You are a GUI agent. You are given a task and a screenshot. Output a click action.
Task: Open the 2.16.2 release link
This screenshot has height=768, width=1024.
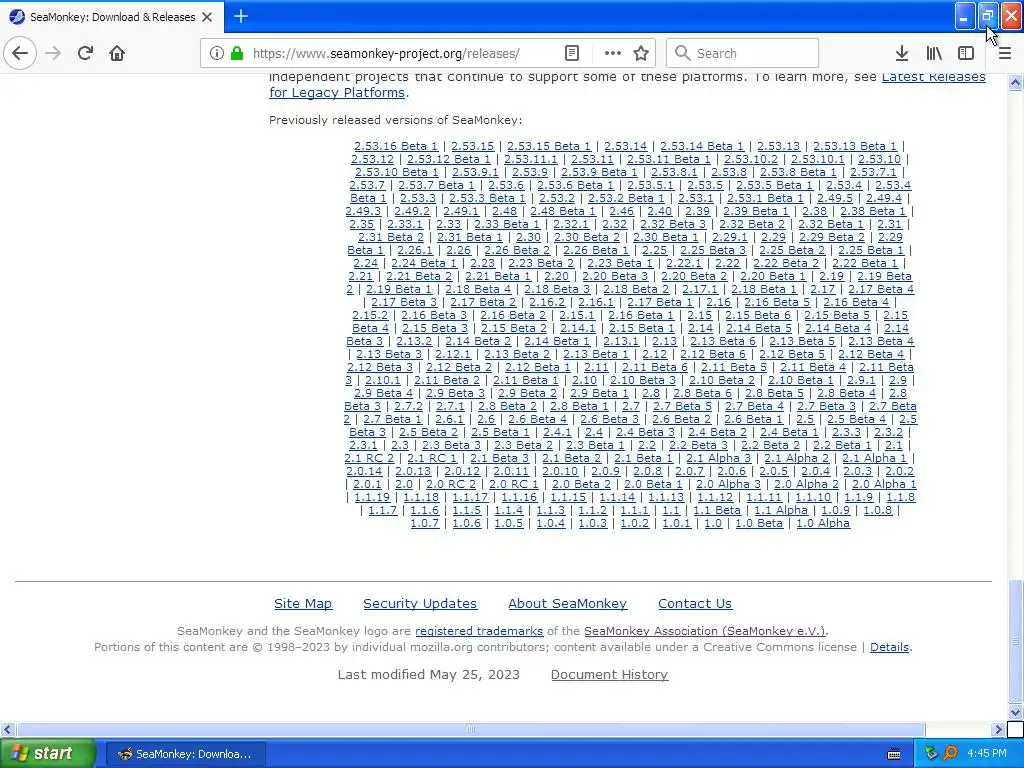[x=547, y=302]
